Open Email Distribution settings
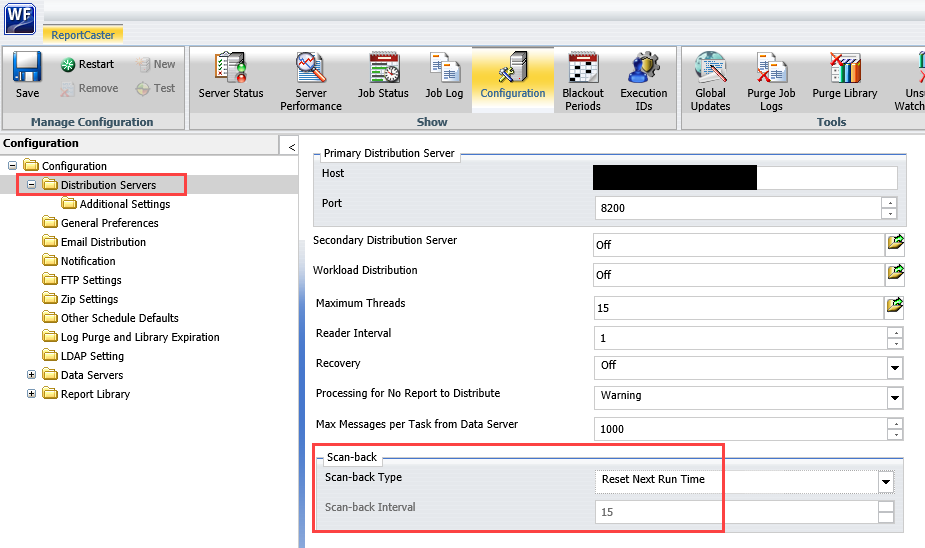The width and height of the screenshot is (925, 548). tap(103, 242)
